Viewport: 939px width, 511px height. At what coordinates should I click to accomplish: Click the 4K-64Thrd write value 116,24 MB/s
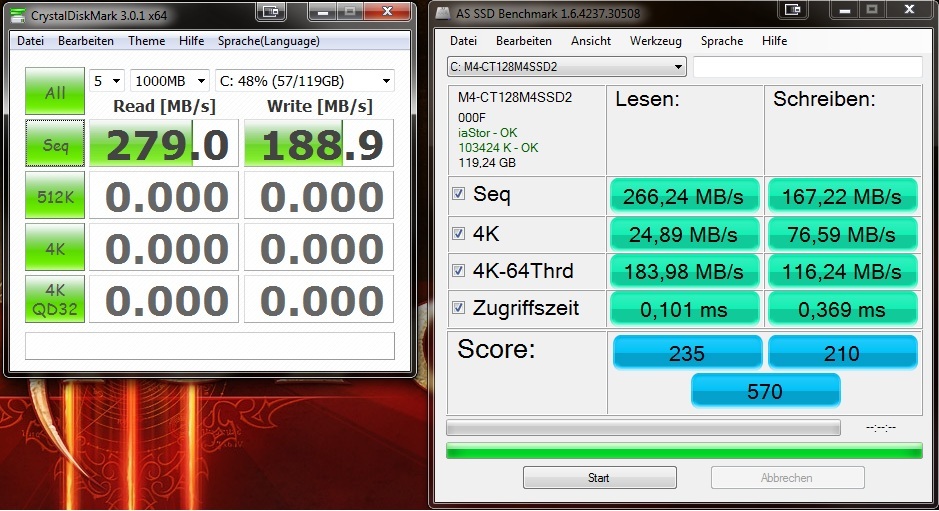point(842,271)
